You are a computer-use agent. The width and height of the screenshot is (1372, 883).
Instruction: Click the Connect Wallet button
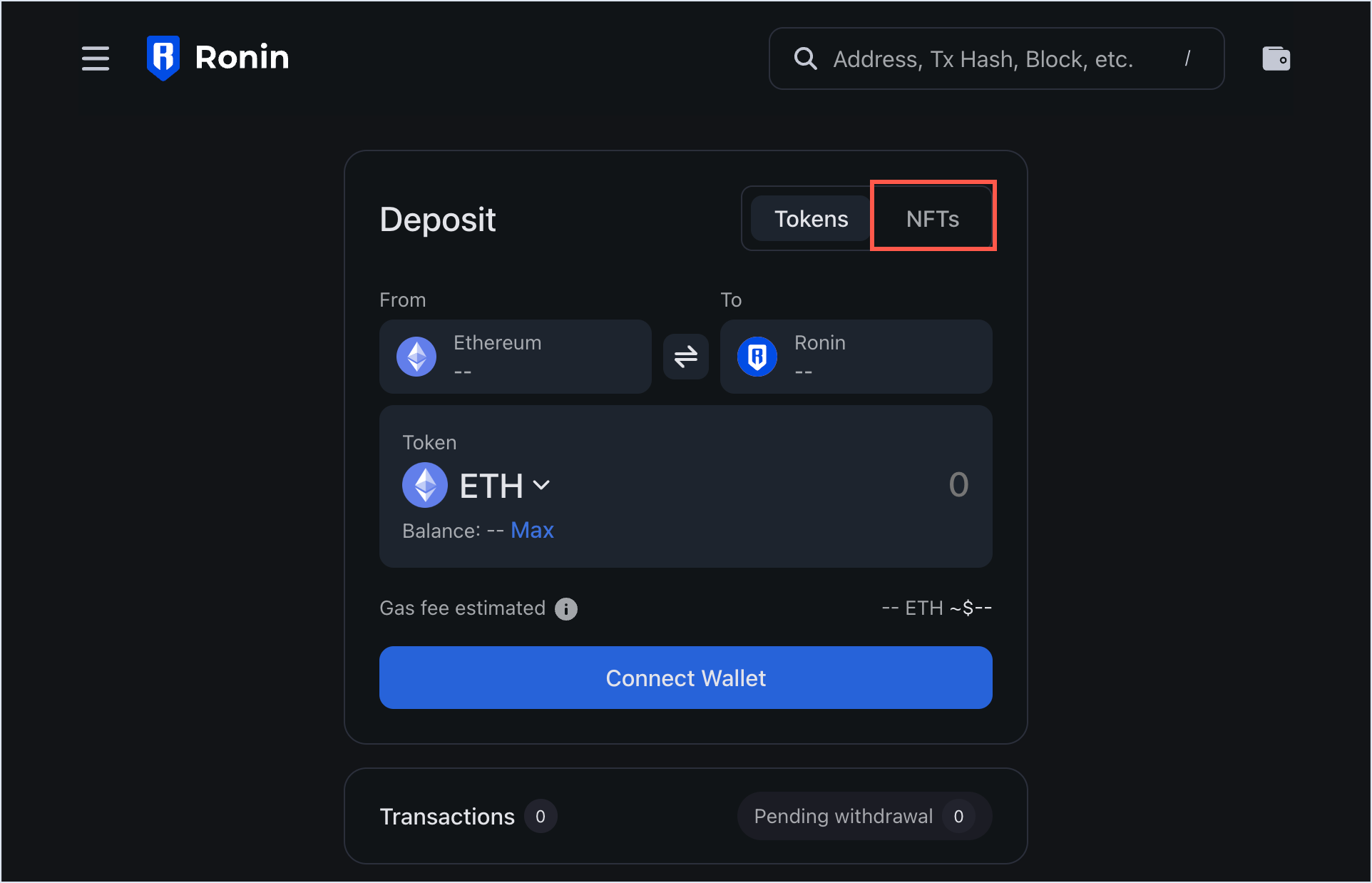[x=685, y=678]
